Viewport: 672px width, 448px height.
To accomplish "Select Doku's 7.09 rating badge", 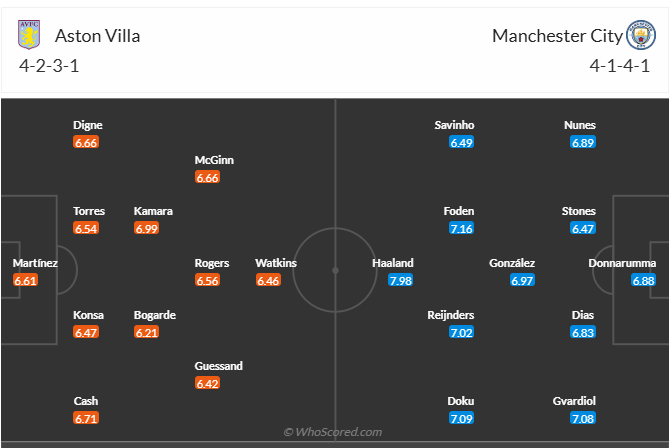I will pos(461,418).
